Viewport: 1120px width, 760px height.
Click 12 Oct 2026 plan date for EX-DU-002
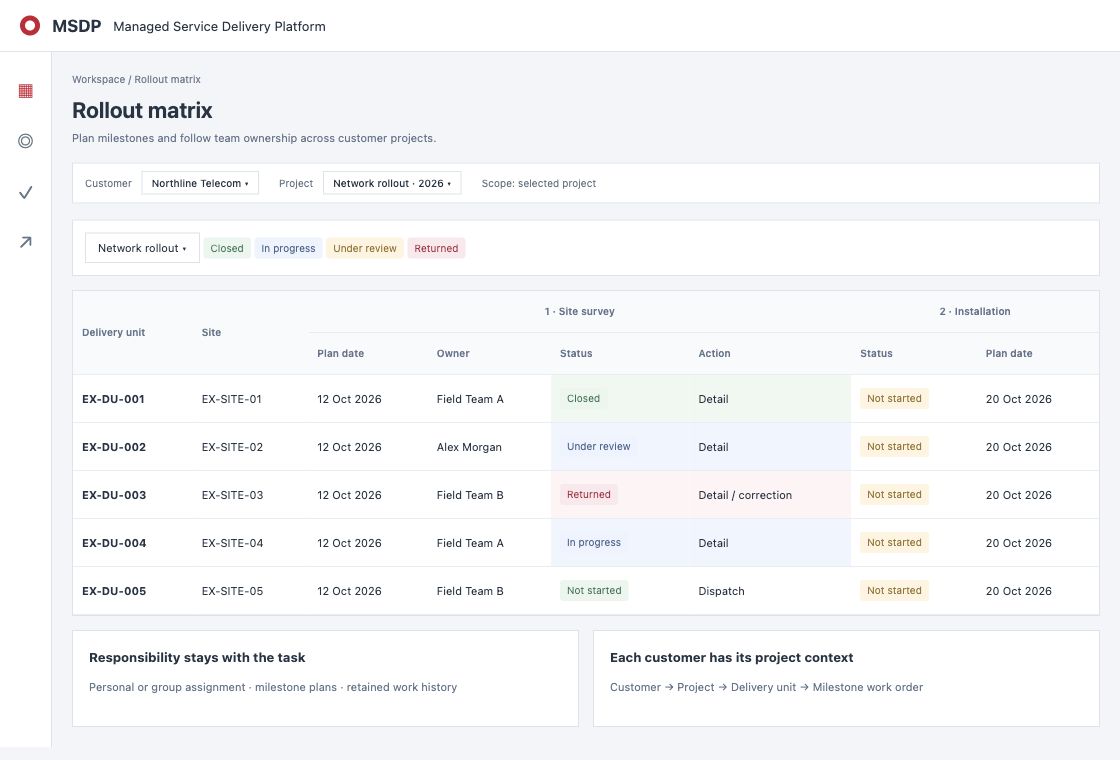[349, 446]
